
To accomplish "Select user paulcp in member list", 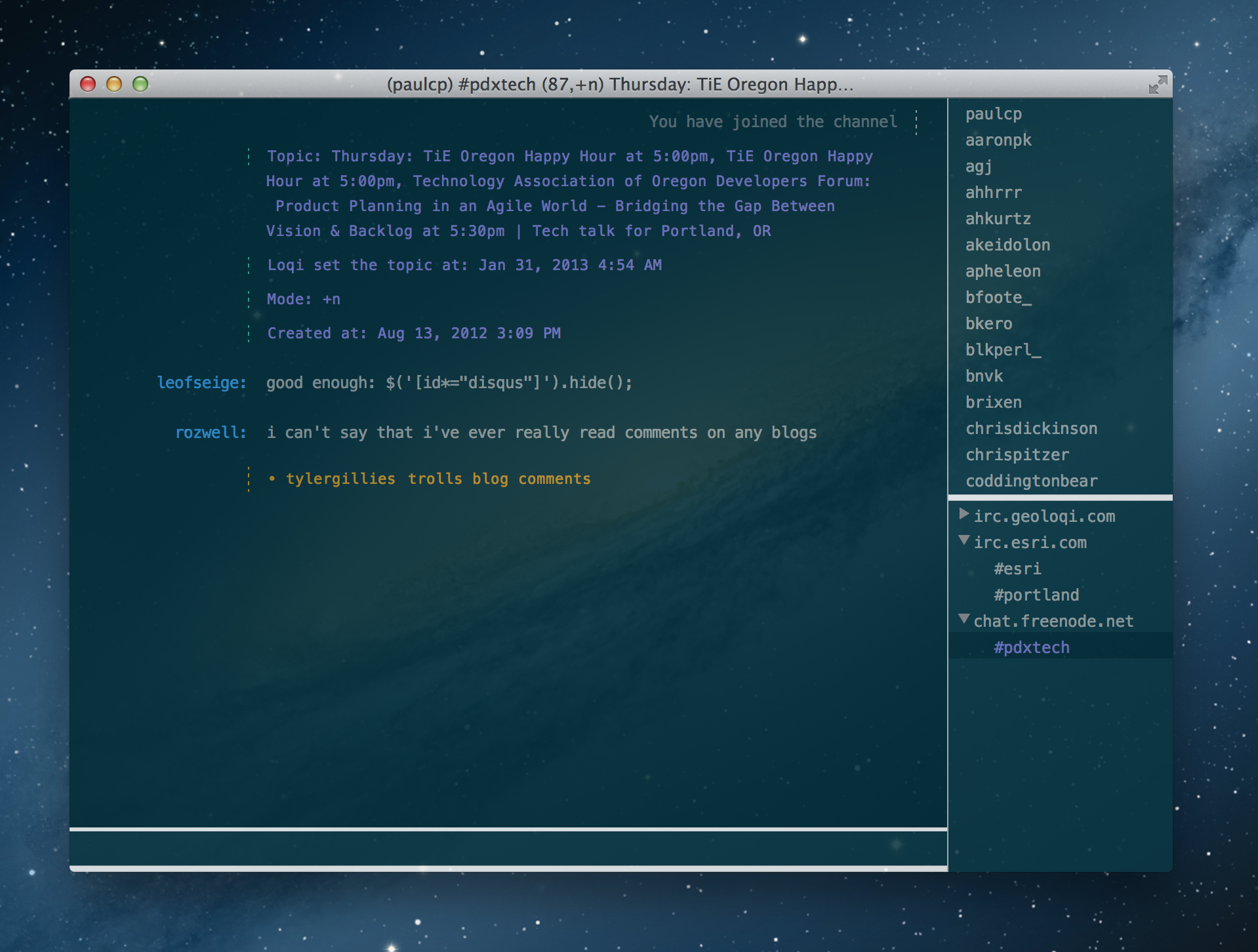I will pos(993,114).
